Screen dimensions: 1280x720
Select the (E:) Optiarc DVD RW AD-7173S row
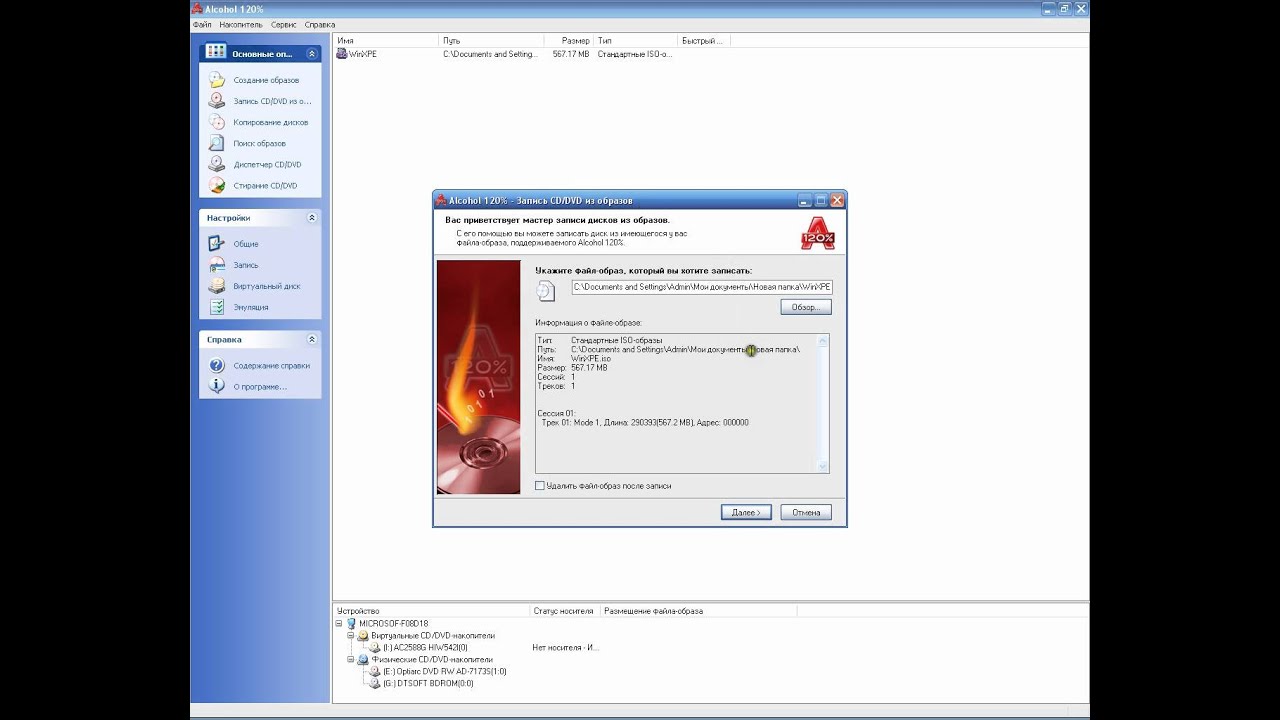click(444, 671)
